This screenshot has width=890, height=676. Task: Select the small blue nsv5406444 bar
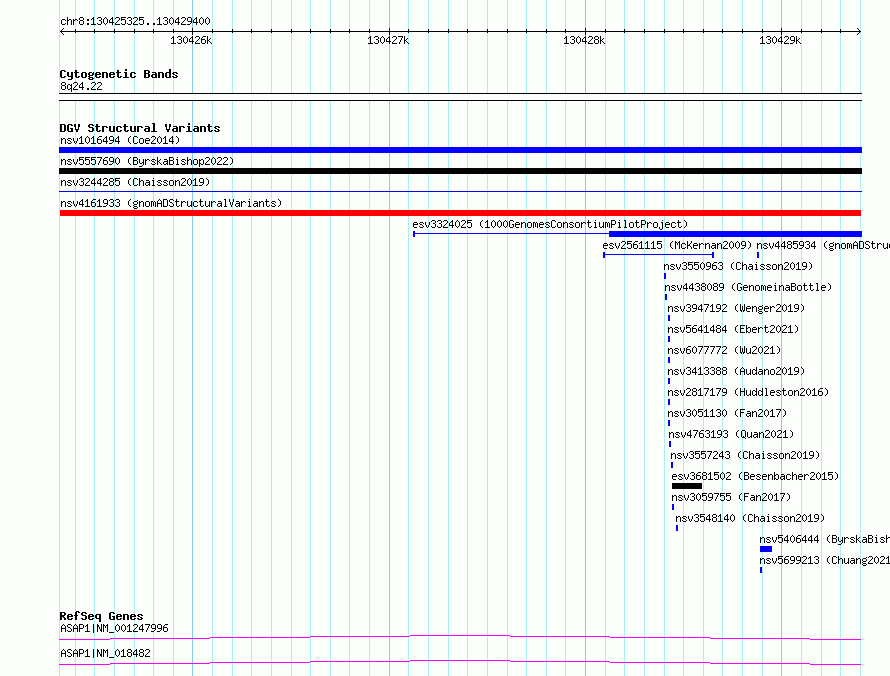tap(766, 549)
